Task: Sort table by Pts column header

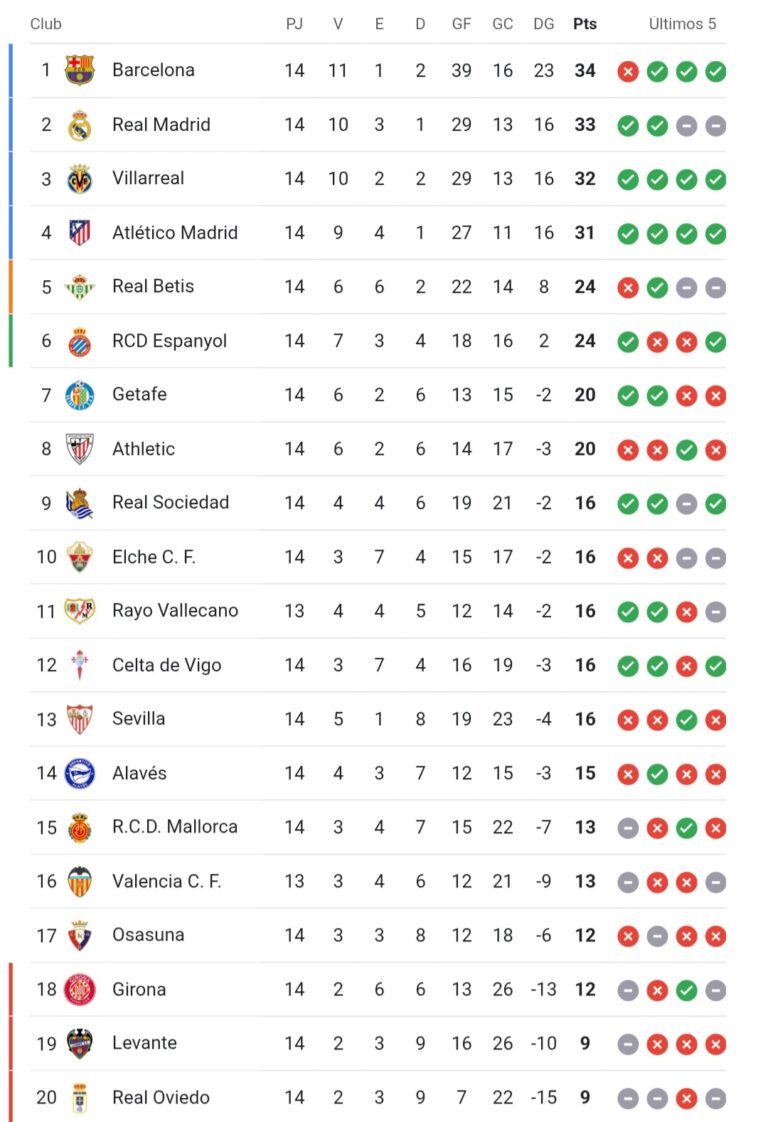Action: pos(585,24)
